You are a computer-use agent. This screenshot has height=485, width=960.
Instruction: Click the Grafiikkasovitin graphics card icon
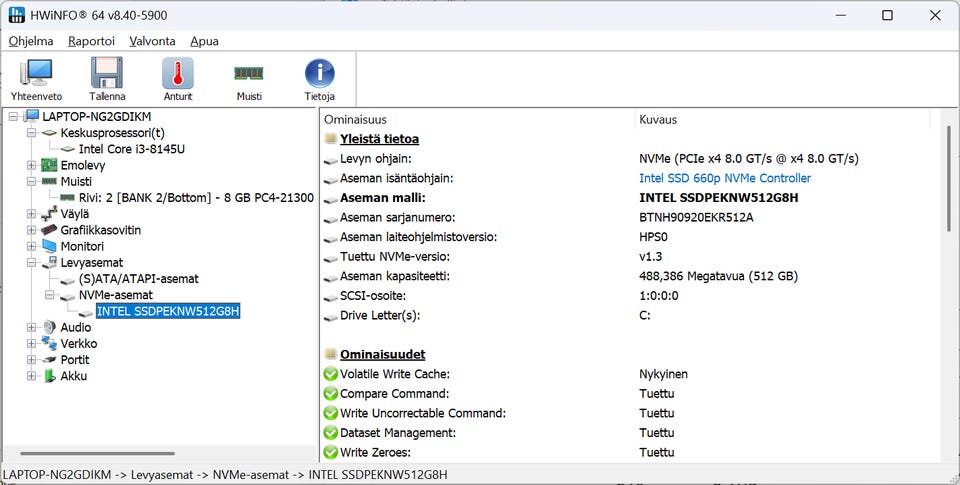[x=49, y=230]
